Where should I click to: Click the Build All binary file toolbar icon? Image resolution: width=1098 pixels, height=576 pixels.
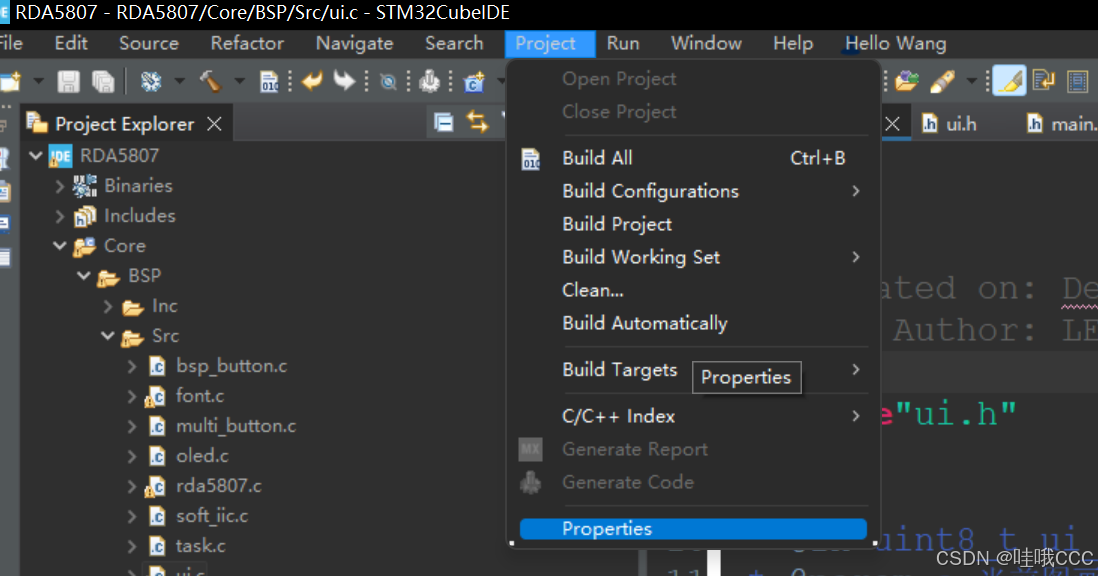(x=270, y=82)
